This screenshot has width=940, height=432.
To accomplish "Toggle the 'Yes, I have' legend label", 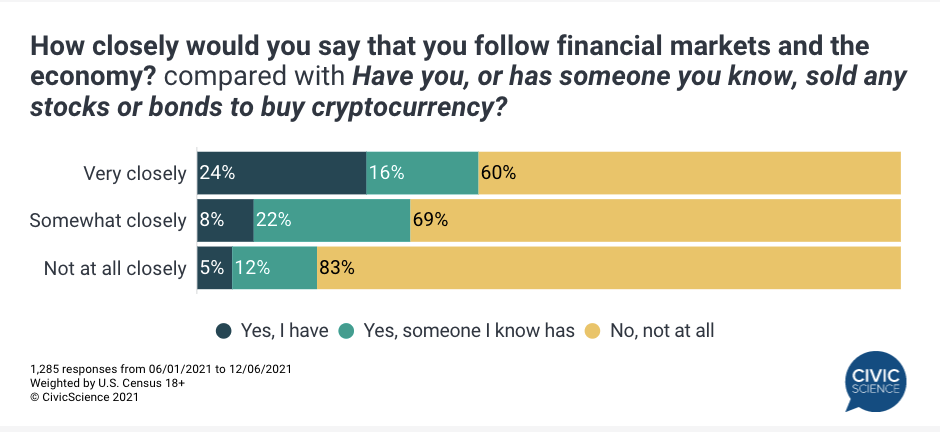I will pos(284,330).
